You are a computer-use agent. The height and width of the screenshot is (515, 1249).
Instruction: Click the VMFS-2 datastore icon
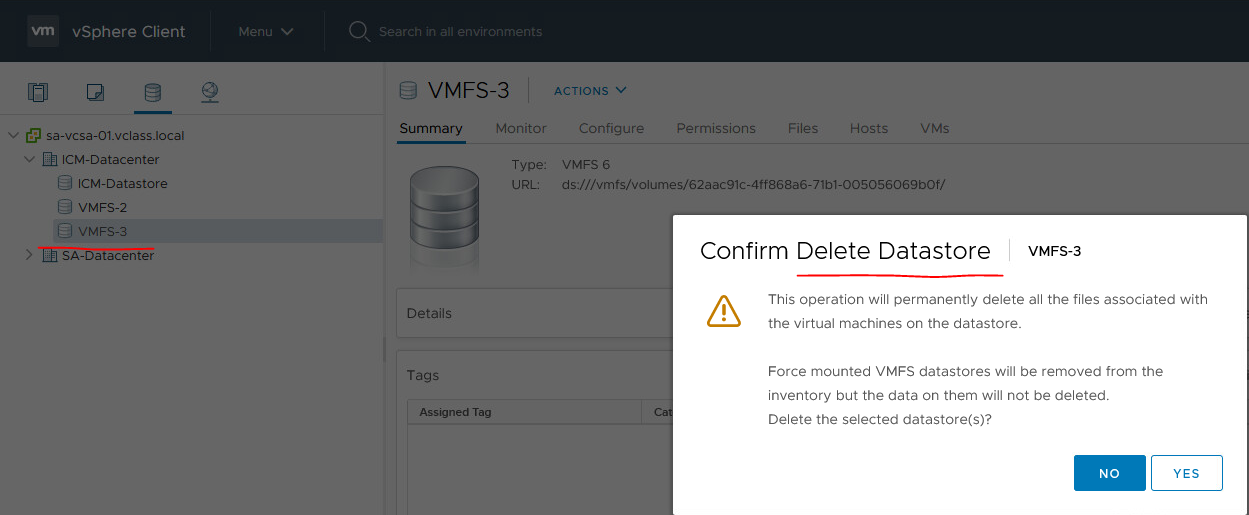coord(65,207)
